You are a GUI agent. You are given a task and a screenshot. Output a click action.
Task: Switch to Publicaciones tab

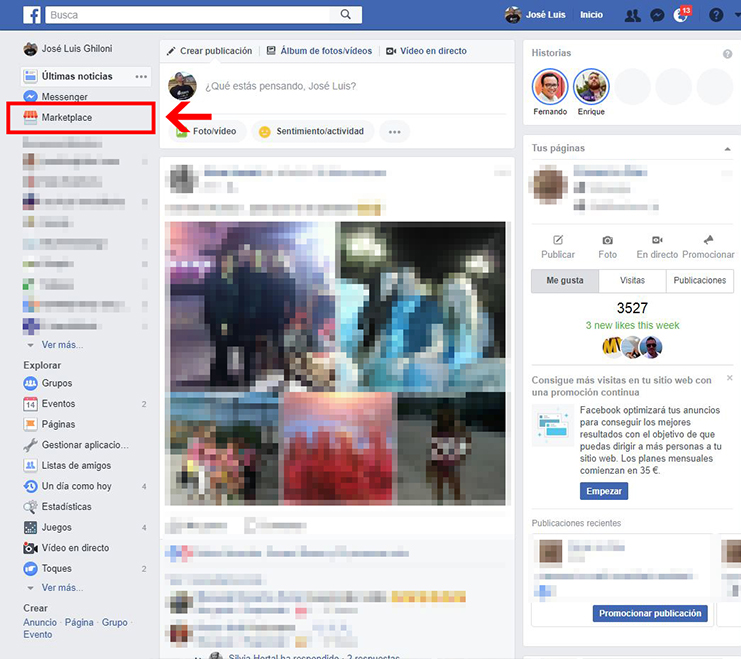coord(700,280)
